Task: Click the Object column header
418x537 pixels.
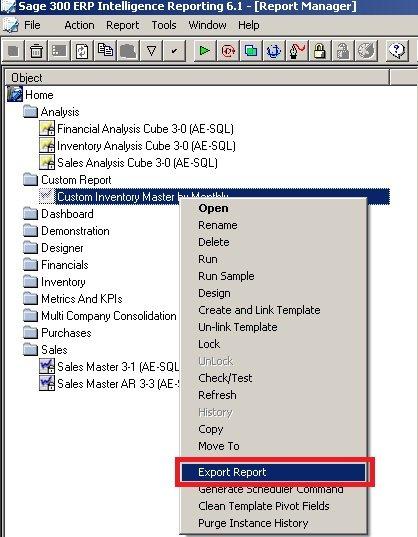Action: click(x=197, y=78)
